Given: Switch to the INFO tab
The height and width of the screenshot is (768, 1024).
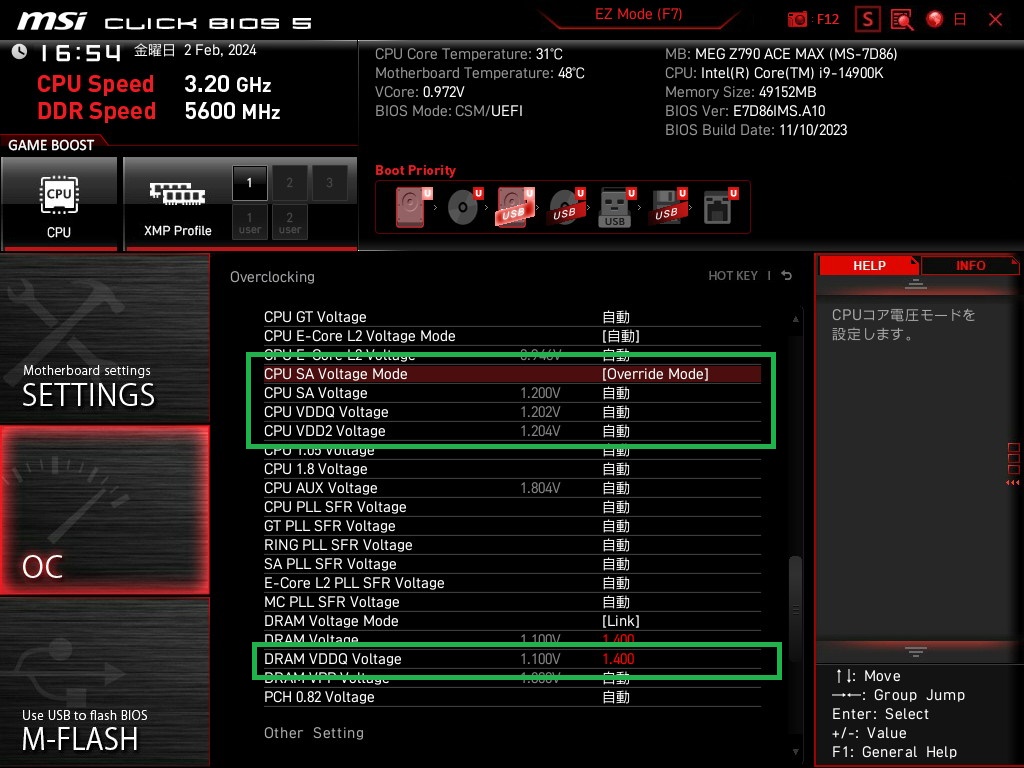Looking at the screenshot, I should (x=970, y=266).
